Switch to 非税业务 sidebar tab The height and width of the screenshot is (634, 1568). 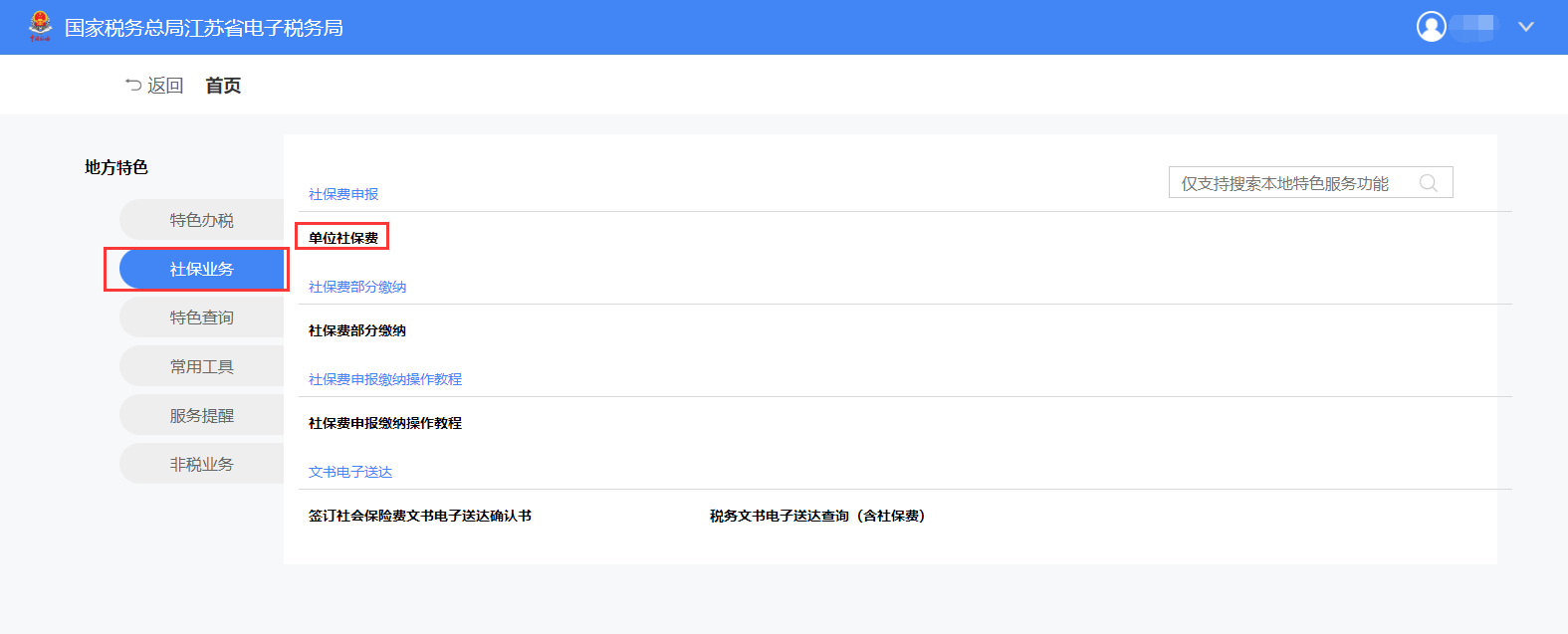(x=201, y=464)
